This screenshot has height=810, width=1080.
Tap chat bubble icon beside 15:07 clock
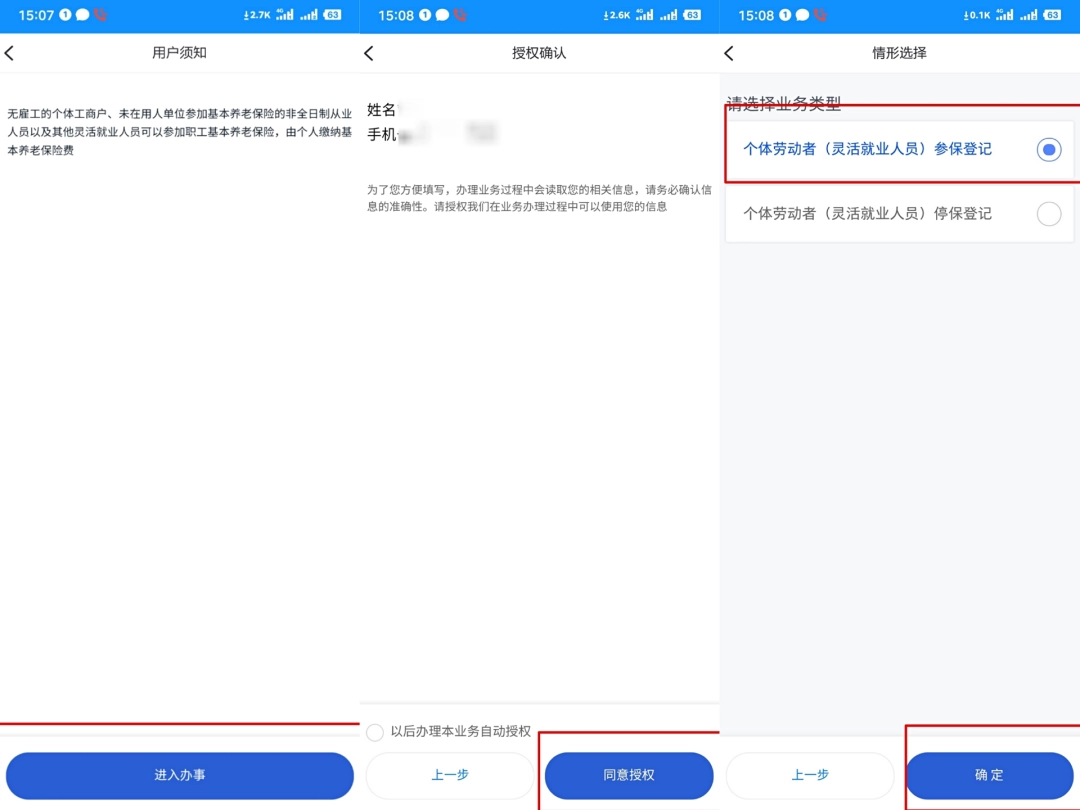tap(82, 15)
